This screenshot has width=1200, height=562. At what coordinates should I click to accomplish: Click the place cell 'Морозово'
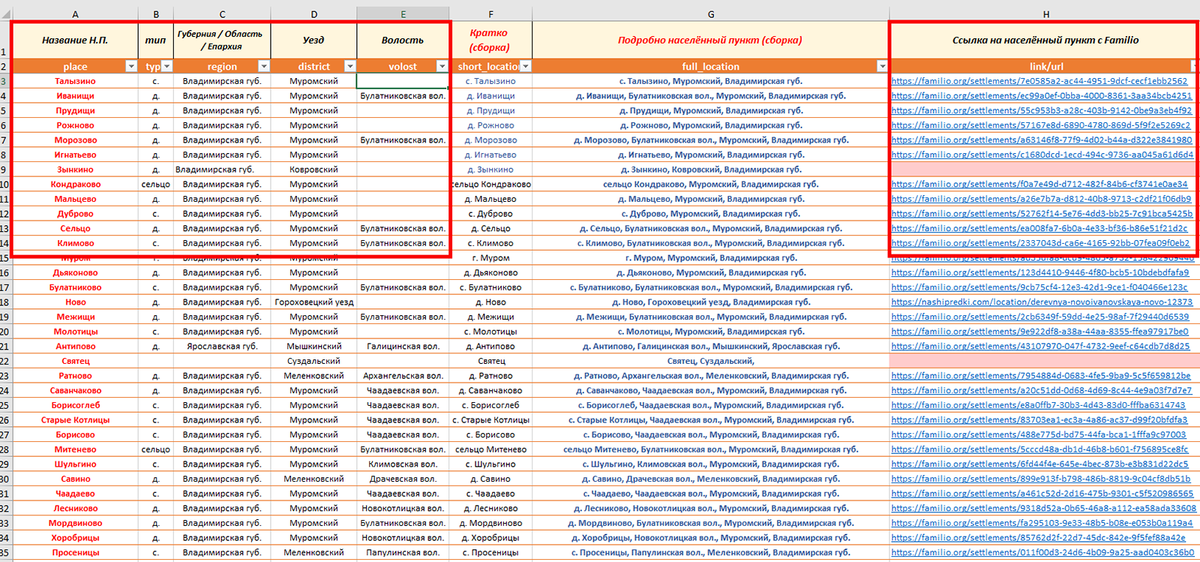76,140
